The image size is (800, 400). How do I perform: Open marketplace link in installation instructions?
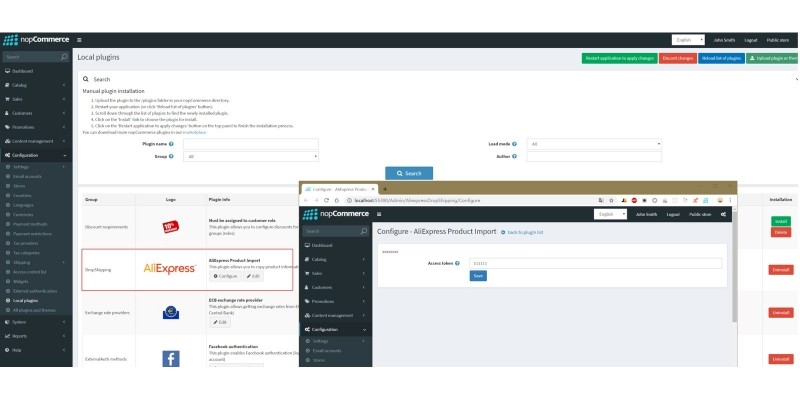click(196, 133)
